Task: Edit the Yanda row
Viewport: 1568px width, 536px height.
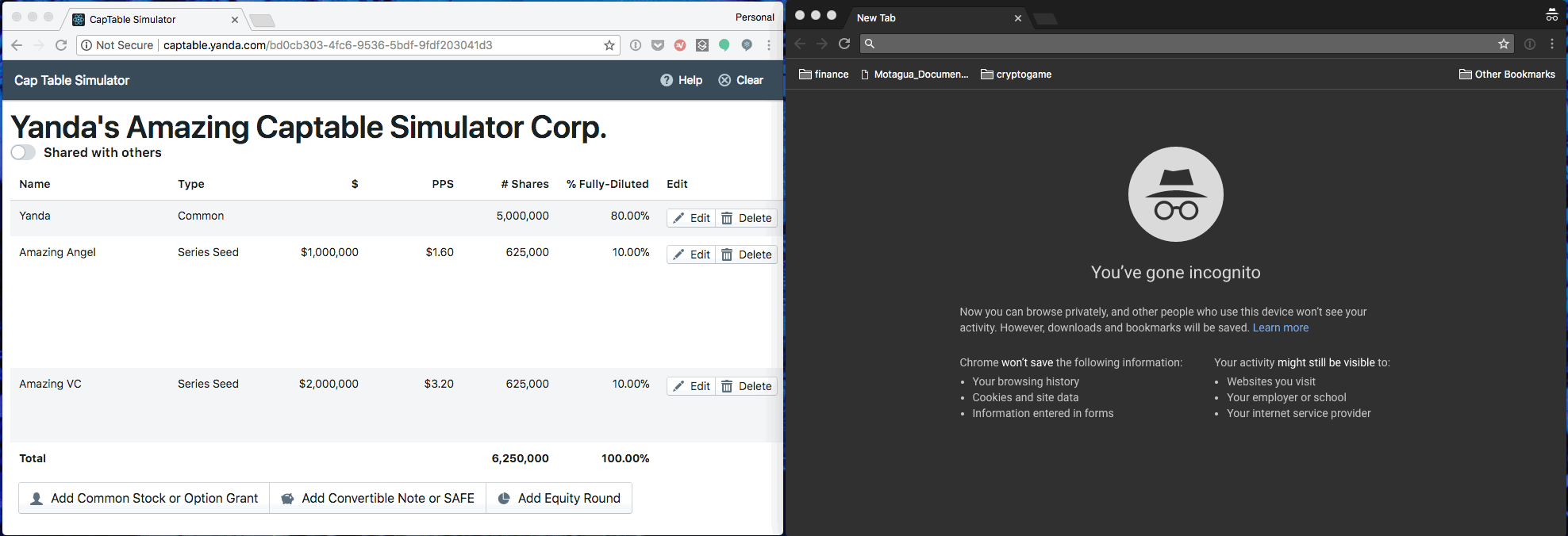Action: point(692,218)
